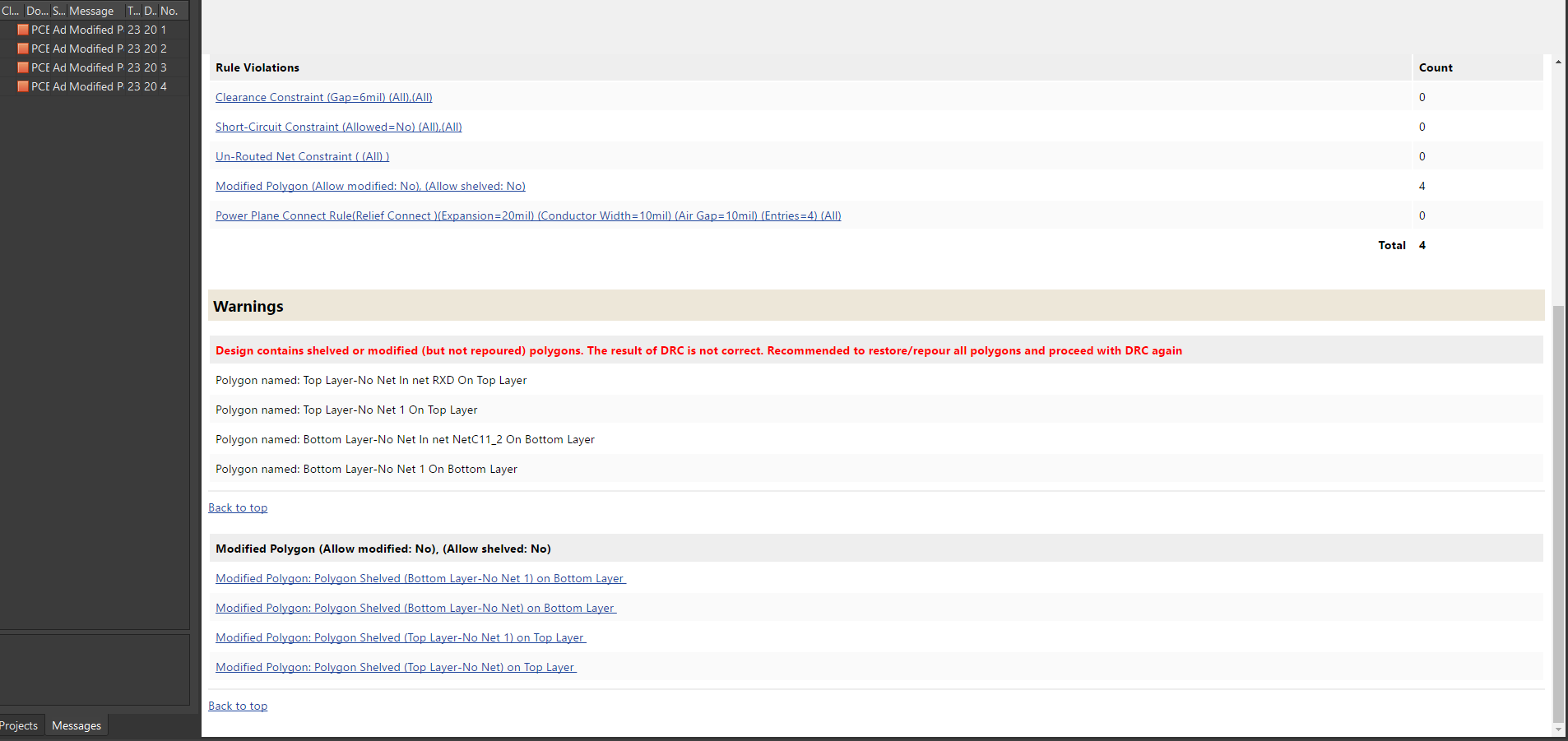Open Polygon Shelved (Bottom Layer-No Net 1) violation link
1568x741 pixels.
[x=420, y=578]
